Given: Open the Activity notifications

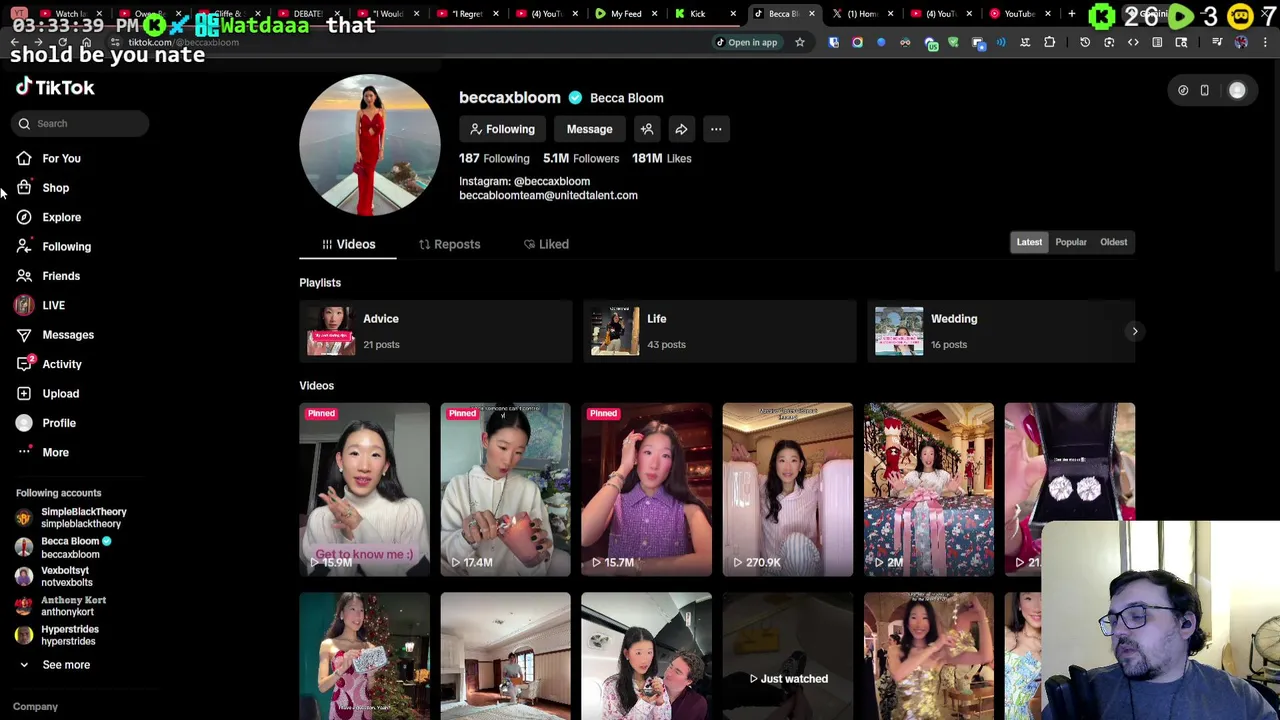Looking at the screenshot, I should pos(61,364).
